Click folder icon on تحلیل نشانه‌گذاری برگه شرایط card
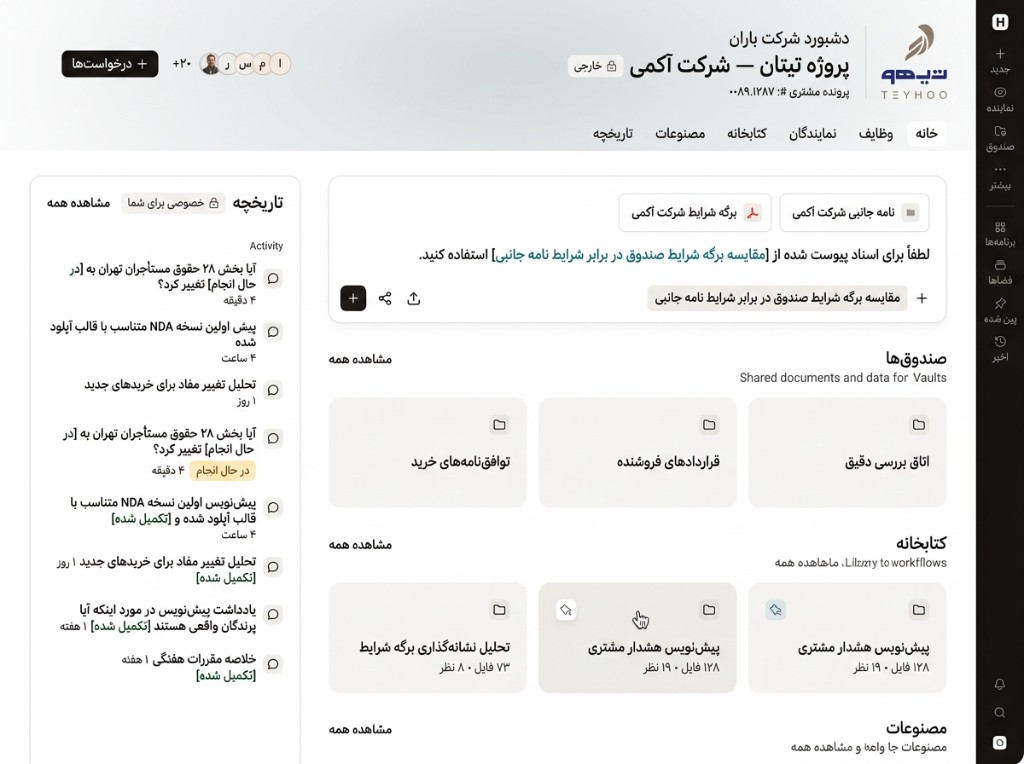1024x764 pixels. (x=500, y=610)
